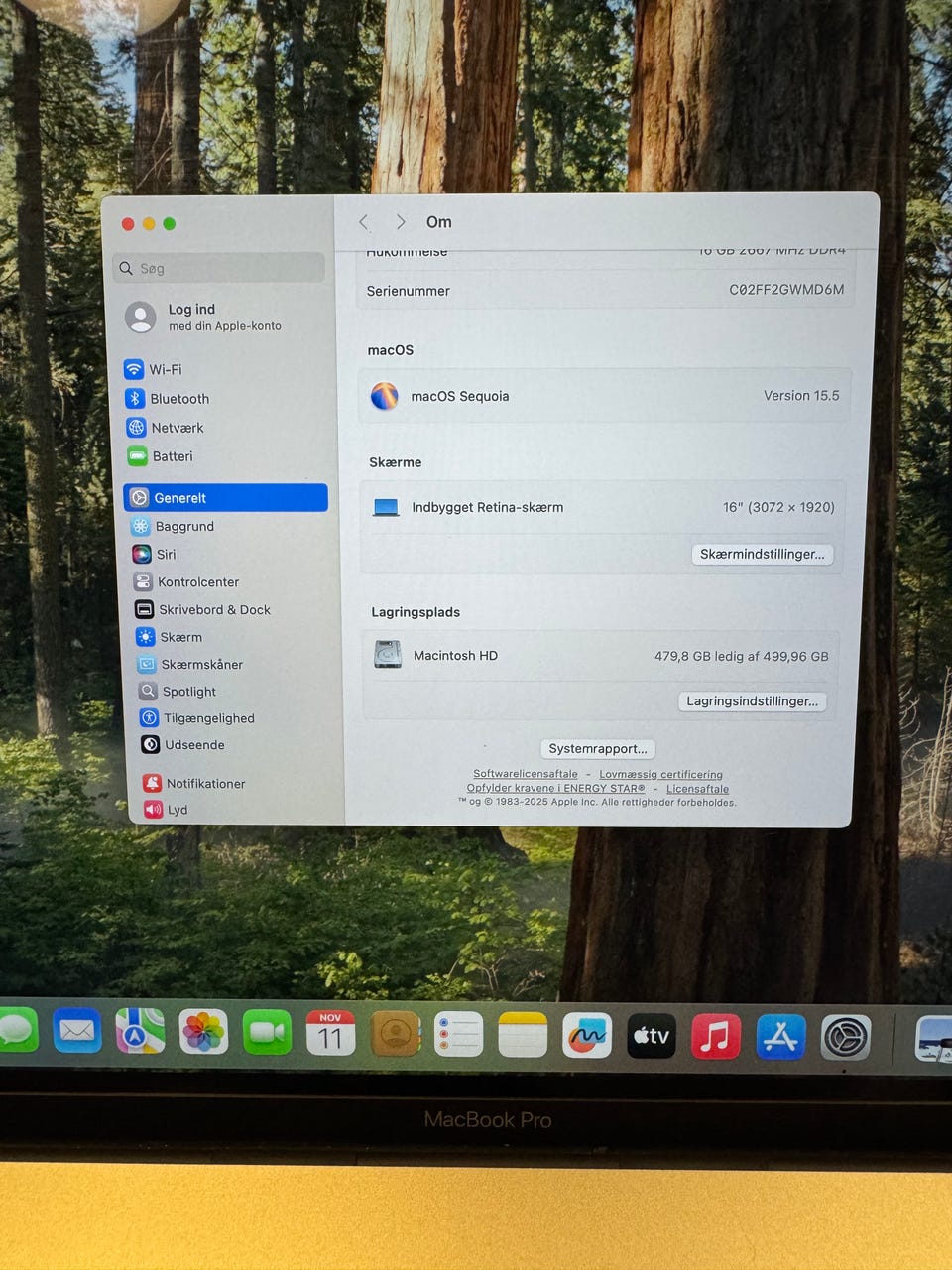Image resolution: width=952 pixels, height=1270 pixels.
Task: Click the Indbygget Retina-skærm laptop icon
Action: [386, 507]
